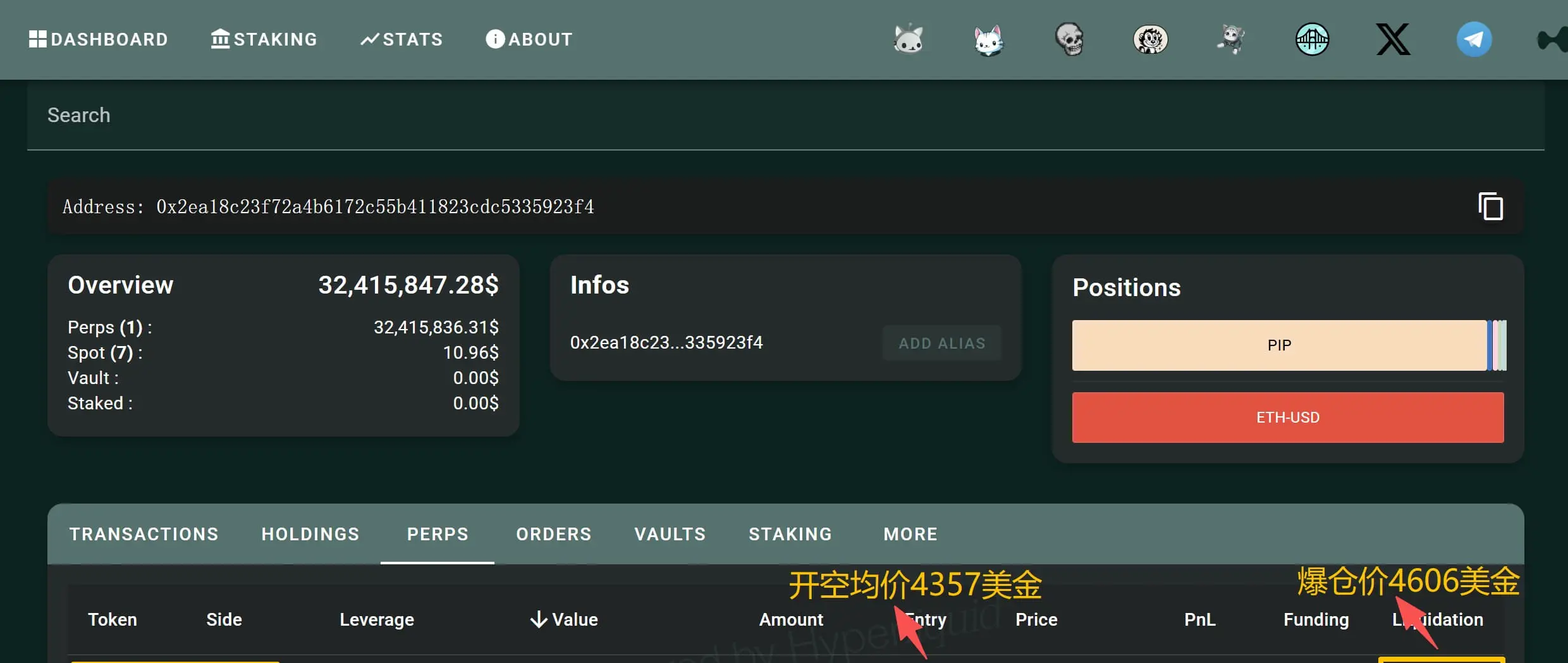The image size is (1568, 663).
Task: Click the white cat avatar icon
Action: (x=989, y=40)
